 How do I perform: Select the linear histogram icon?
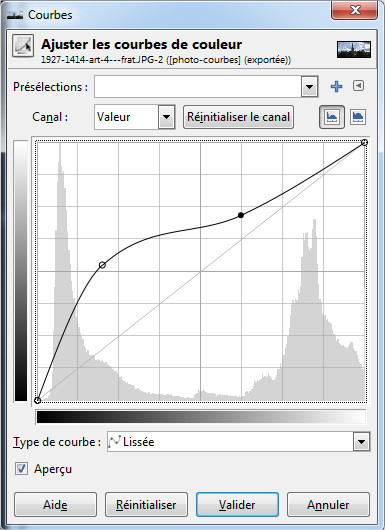click(x=332, y=117)
